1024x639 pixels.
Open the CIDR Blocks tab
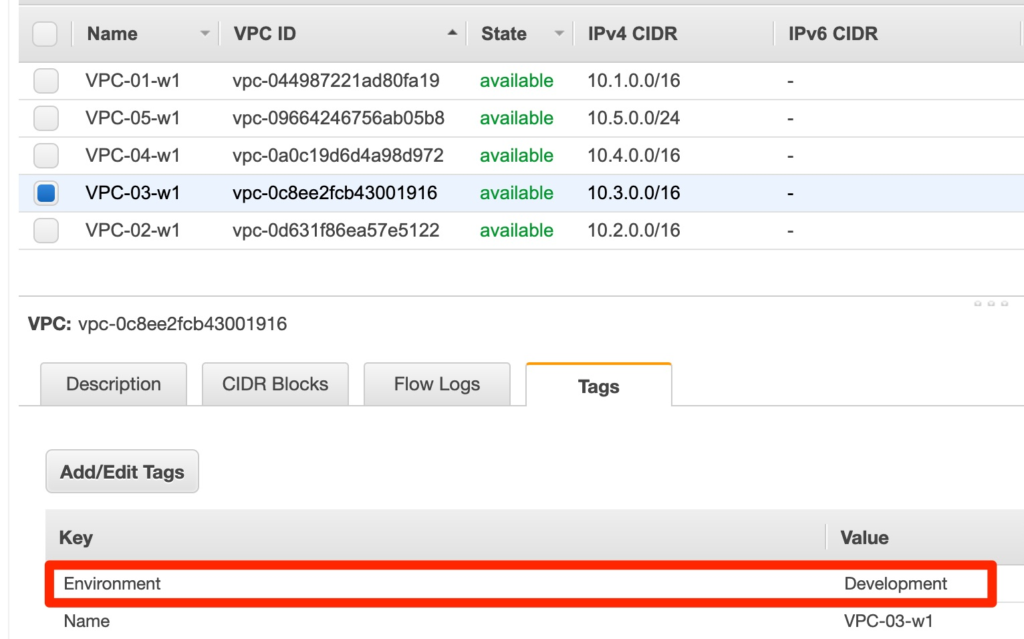click(275, 384)
